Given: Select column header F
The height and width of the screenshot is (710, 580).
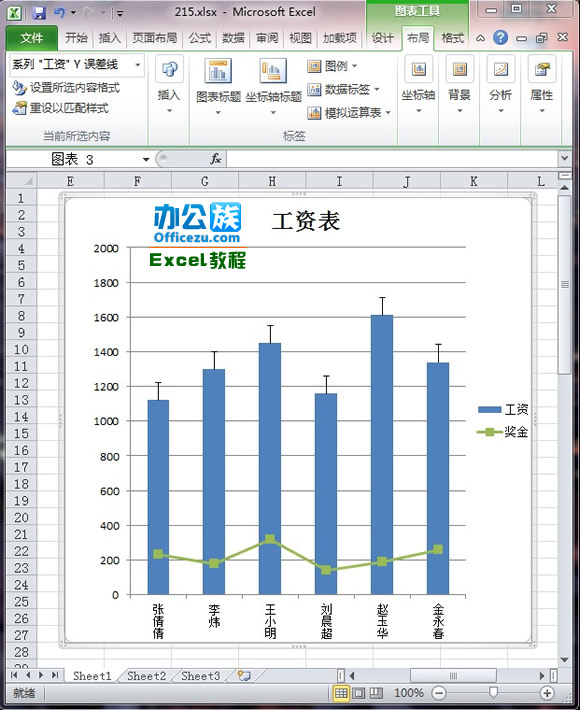Looking at the screenshot, I should (138, 181).
